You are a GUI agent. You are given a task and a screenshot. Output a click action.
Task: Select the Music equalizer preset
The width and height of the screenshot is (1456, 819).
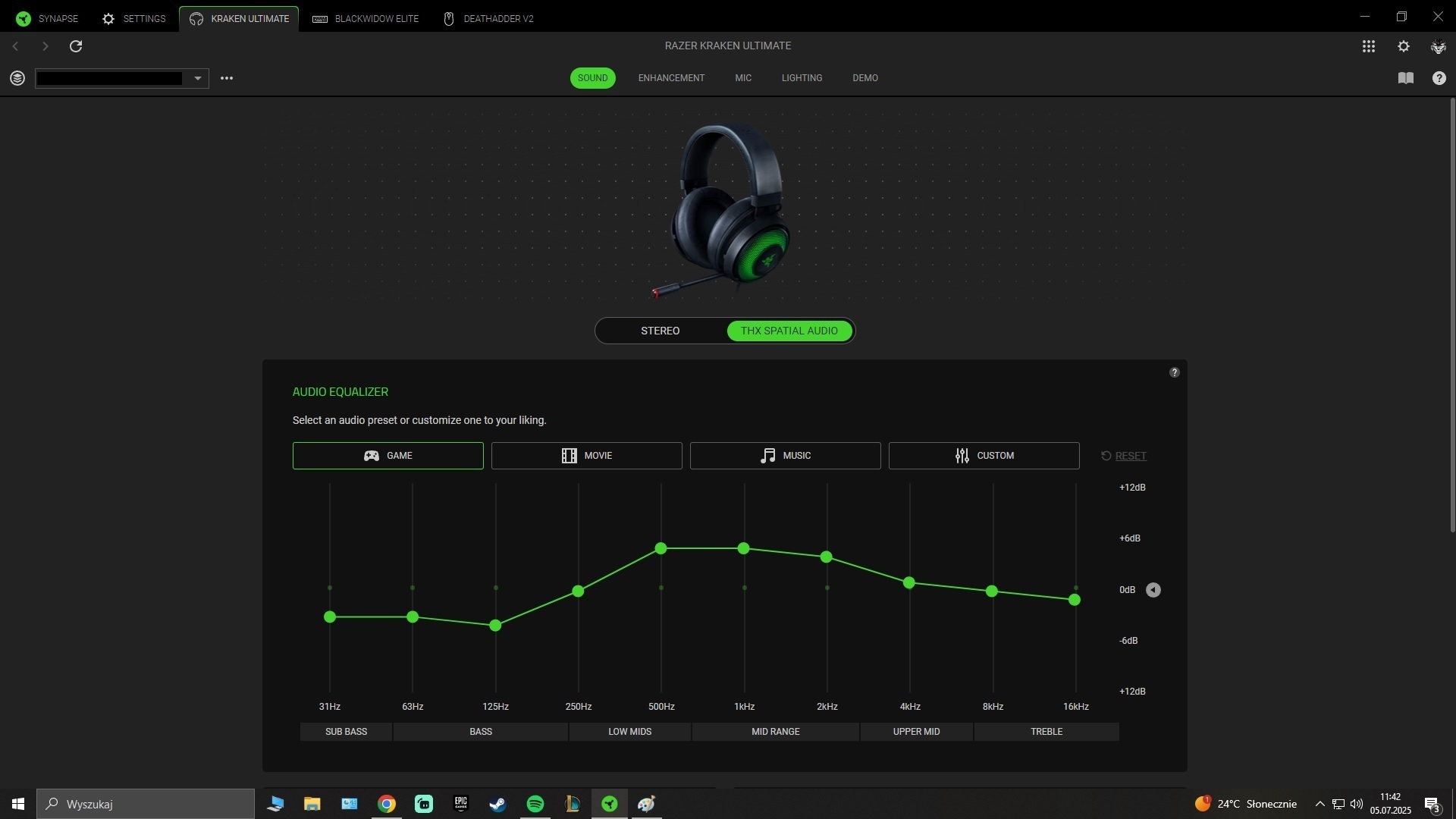coord(785,456)
